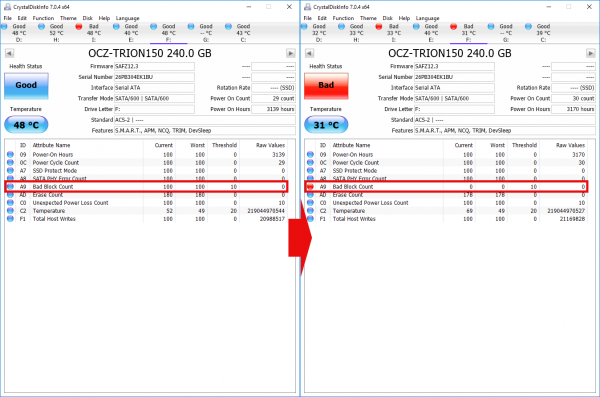
Task: Click the red Bad health status button
Action: coord(326,86)
